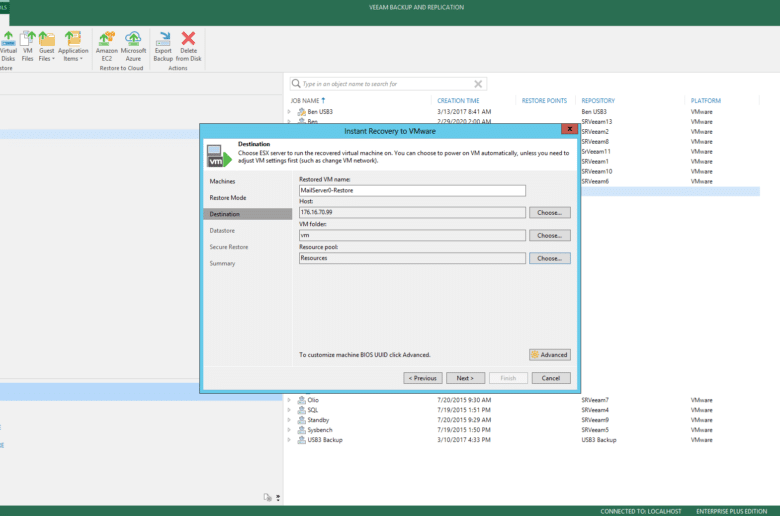Go to the Datastore wizard step
Viewport: 780px width, 516px height.
(222, 230)
